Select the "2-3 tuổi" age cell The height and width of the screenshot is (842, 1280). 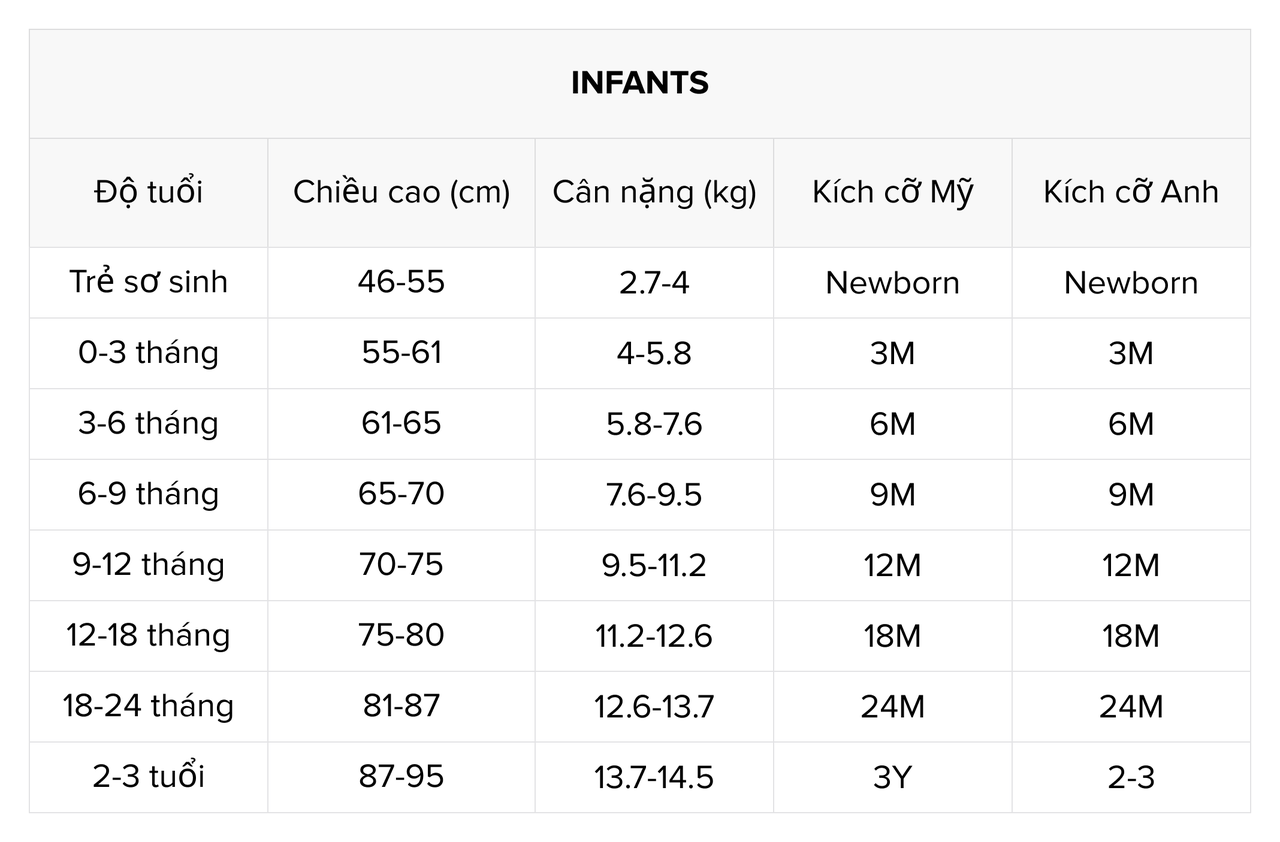148,777
